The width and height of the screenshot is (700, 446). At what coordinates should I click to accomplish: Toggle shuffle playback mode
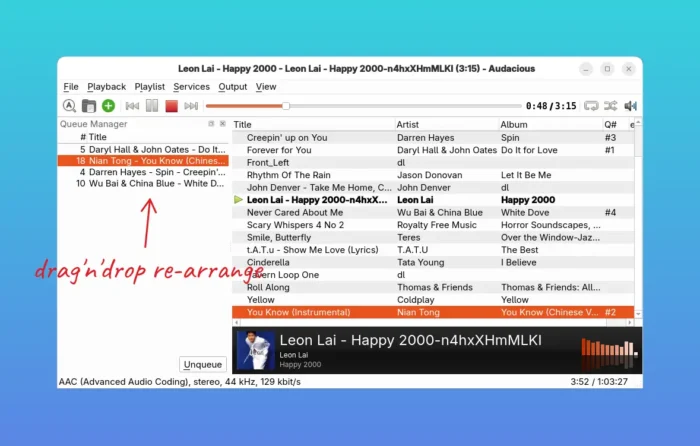[x=611, y=106]
